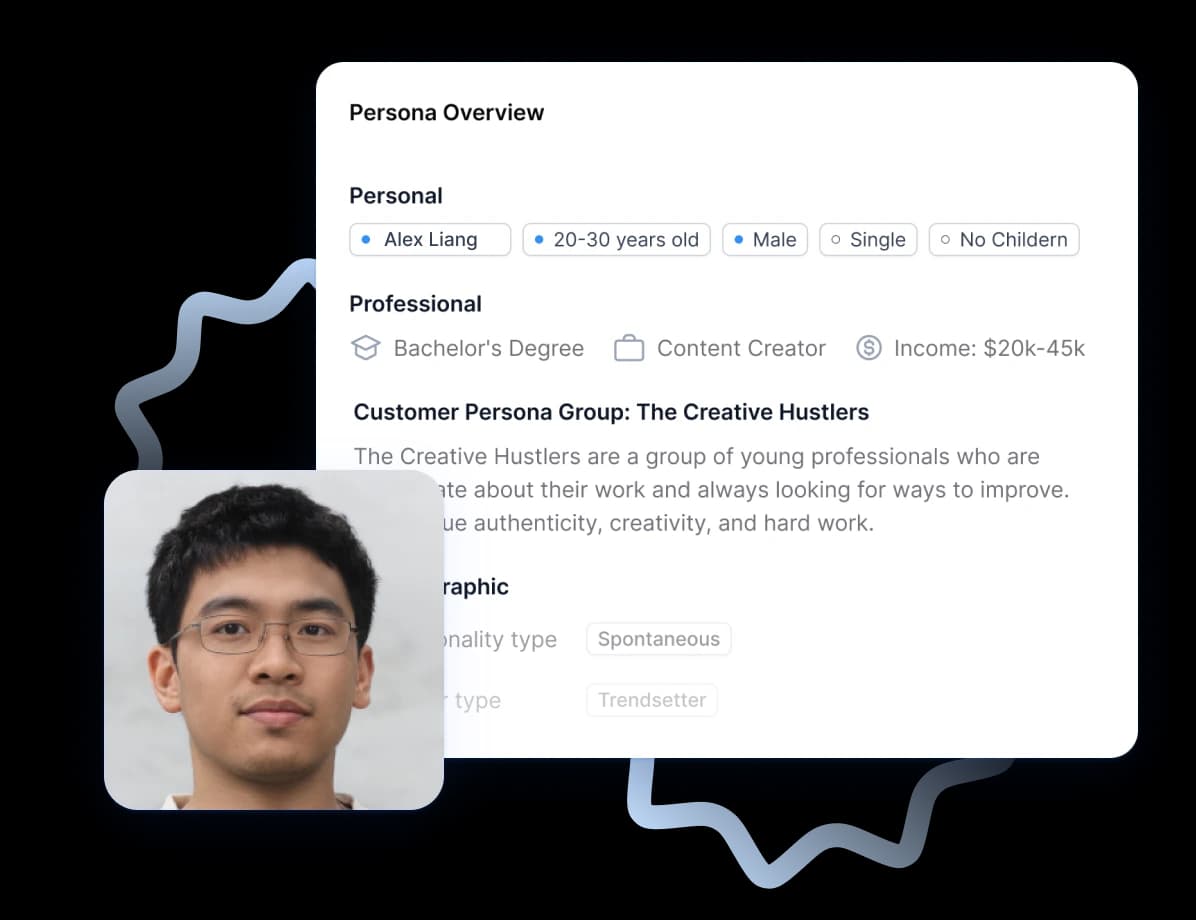
Task: Click the Bachelor's Degree label
Action: click(x=488, y=347)
